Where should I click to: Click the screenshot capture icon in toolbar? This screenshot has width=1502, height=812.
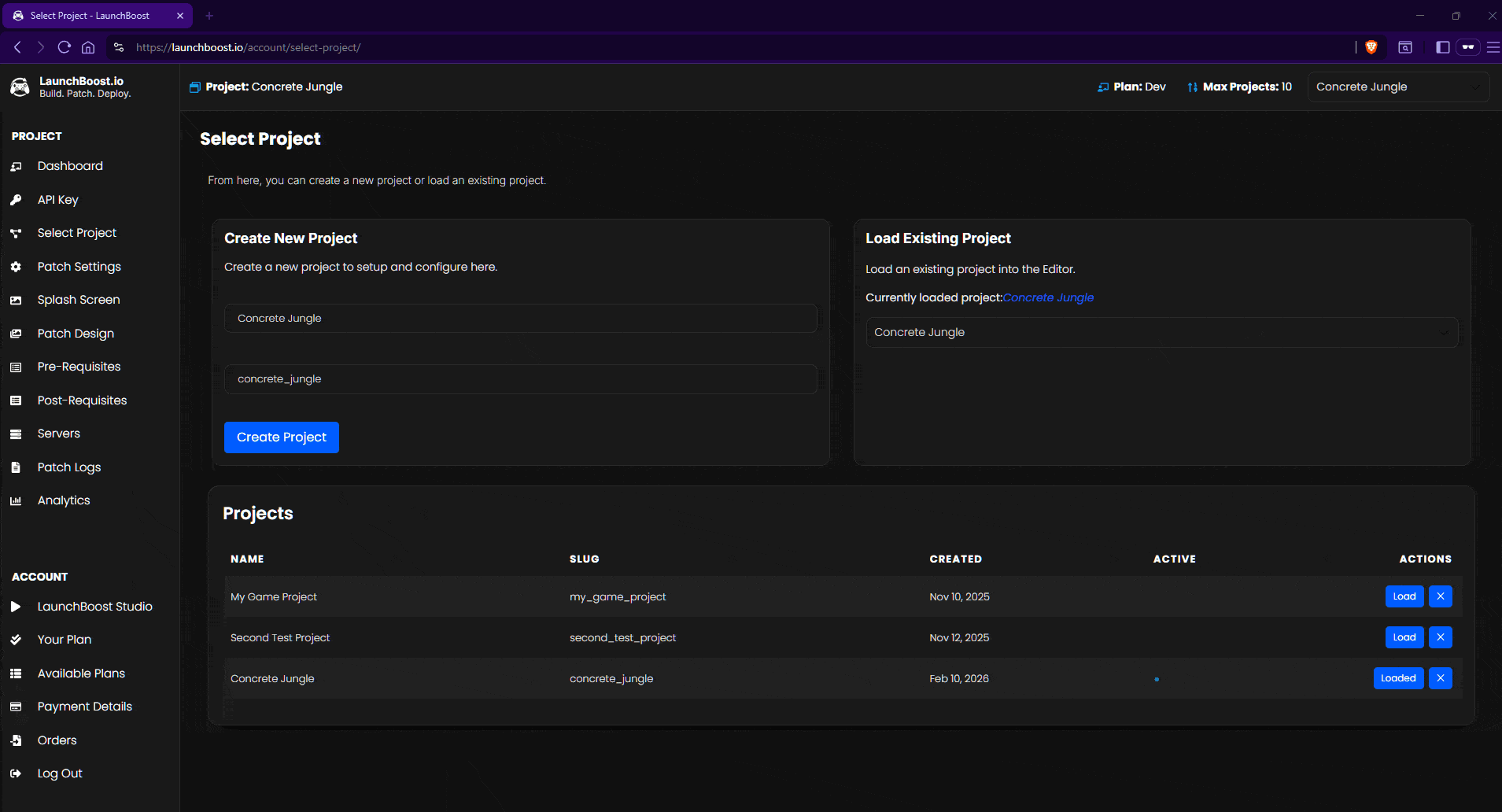(x=1405, y=47)
